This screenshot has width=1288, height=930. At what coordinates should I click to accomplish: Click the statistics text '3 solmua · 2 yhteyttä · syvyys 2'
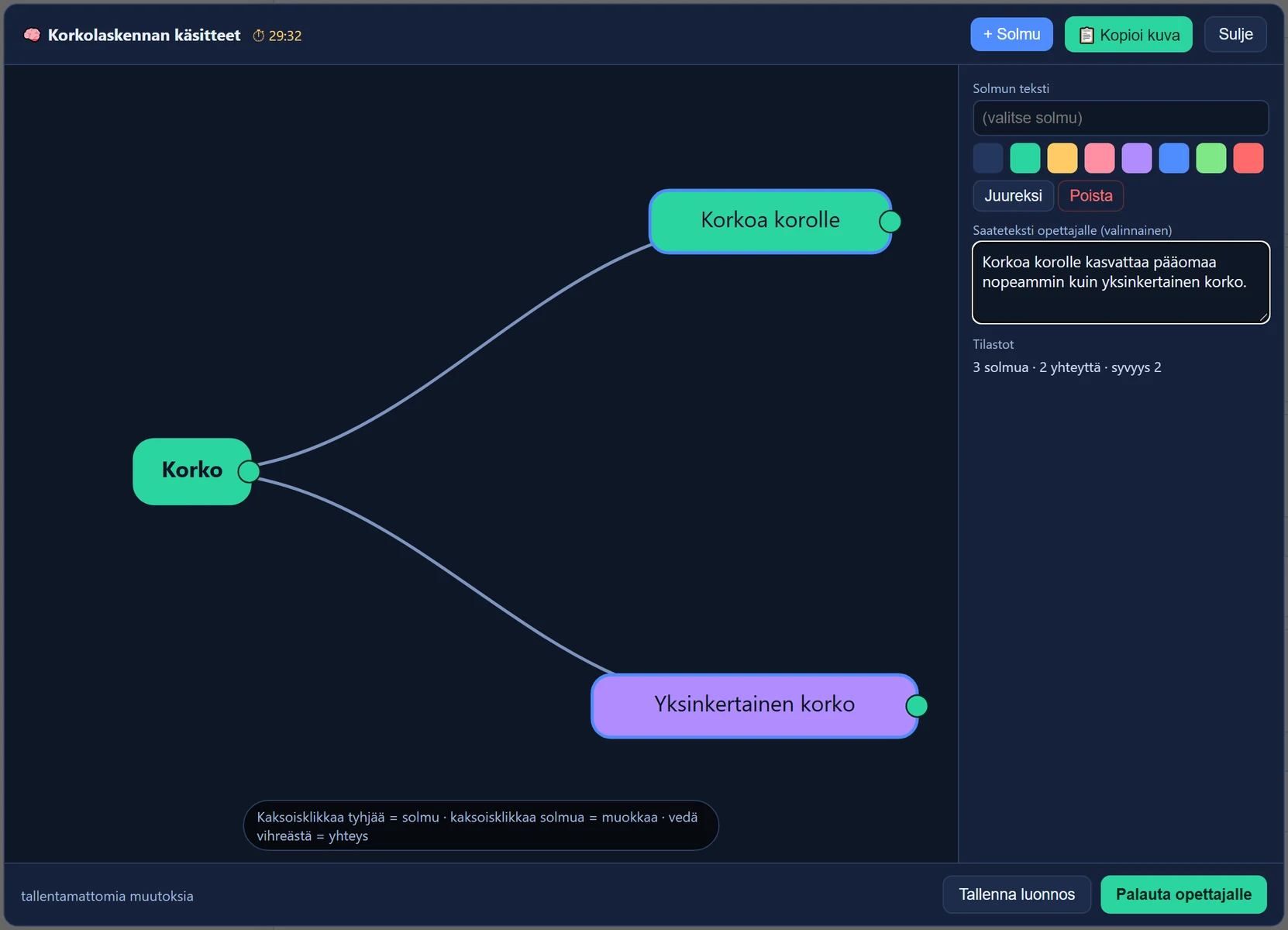(1067, 367)
